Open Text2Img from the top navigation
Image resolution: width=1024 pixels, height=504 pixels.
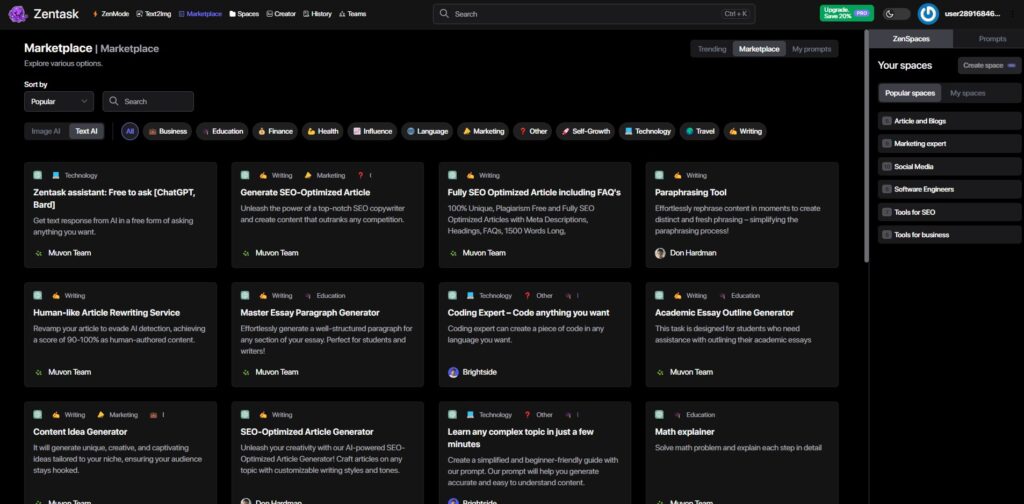[153, 14]
